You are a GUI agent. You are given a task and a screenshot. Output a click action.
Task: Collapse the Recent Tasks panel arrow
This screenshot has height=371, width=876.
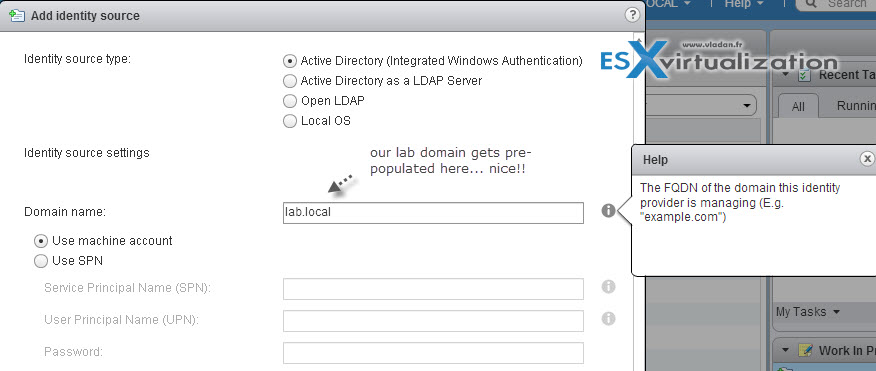(x=786, y=75)
